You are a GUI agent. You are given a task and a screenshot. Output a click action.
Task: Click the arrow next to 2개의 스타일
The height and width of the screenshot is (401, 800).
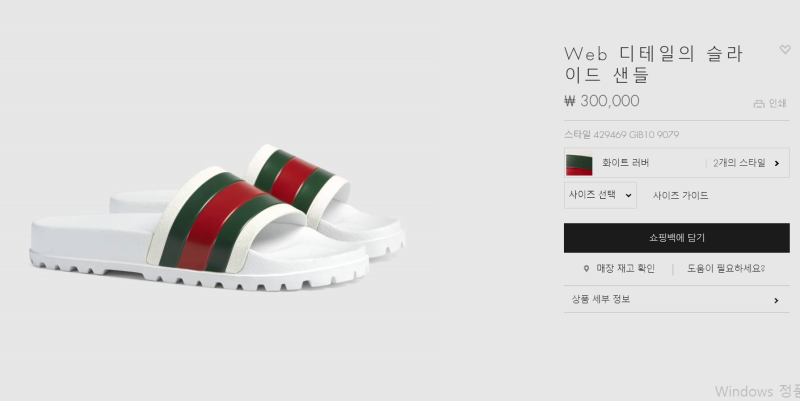tap(777, 163)
